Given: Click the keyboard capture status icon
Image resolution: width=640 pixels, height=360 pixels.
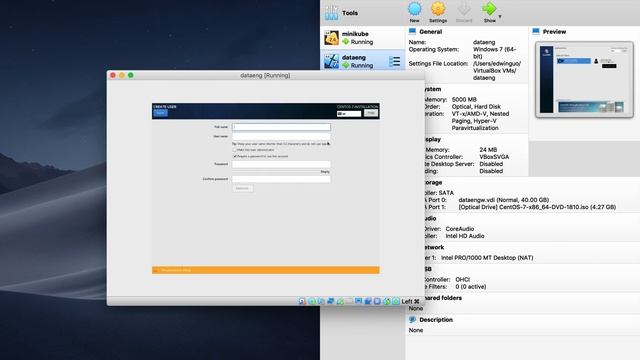Looking at the screenshot, I should click(x=396, y=301).
